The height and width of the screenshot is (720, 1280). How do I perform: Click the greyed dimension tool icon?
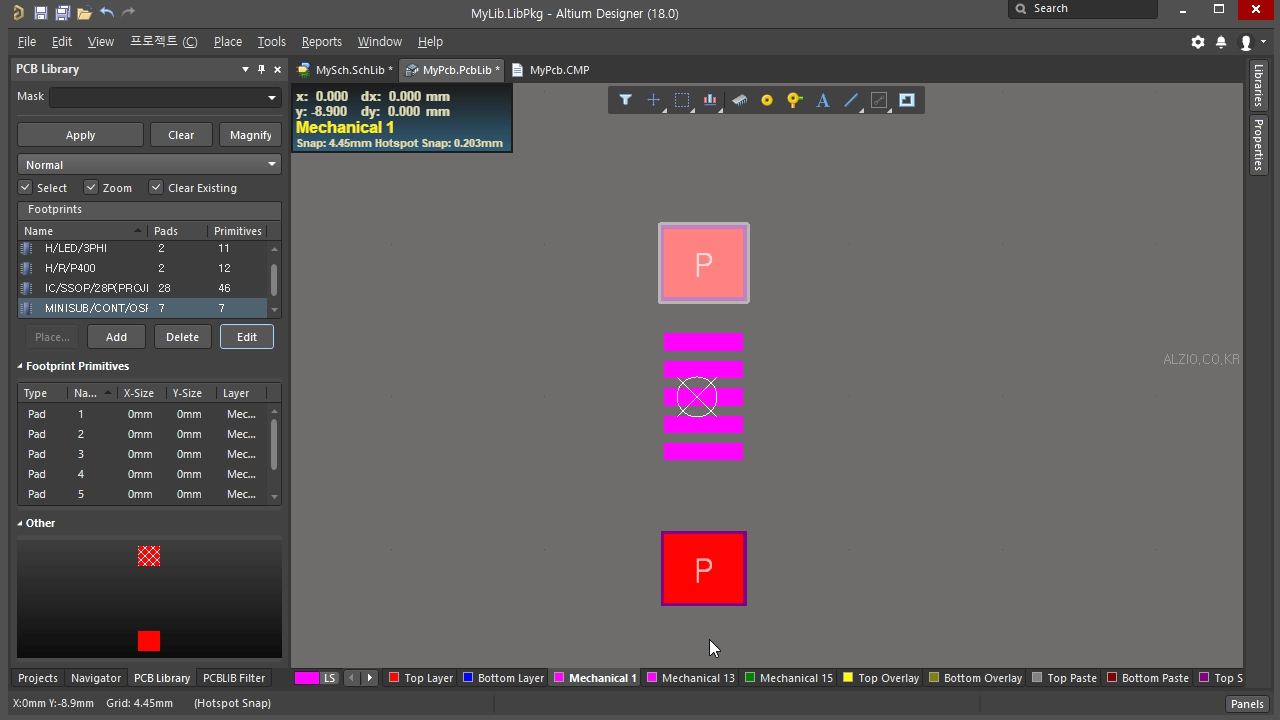tap(879, 100)
